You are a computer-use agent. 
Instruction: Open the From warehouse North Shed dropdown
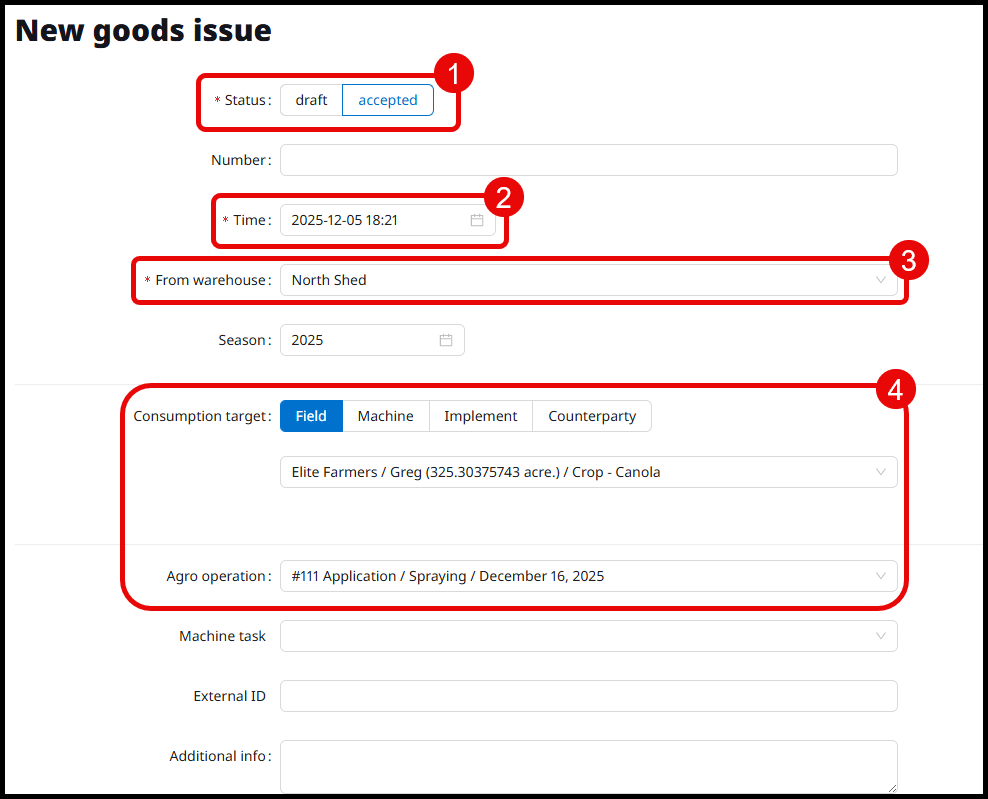tap(588, 280)
